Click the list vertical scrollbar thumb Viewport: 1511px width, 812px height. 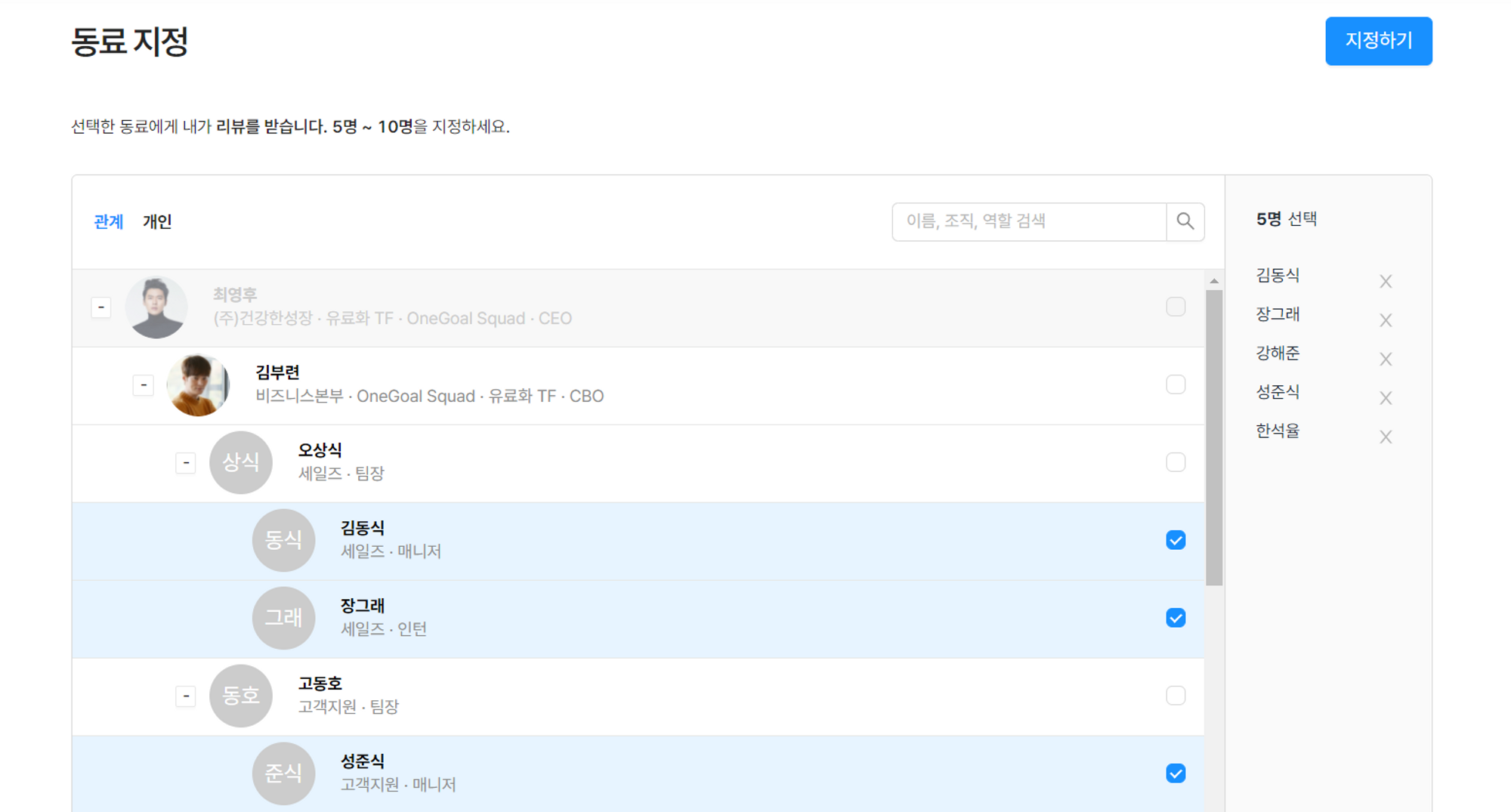point(1214,438)
